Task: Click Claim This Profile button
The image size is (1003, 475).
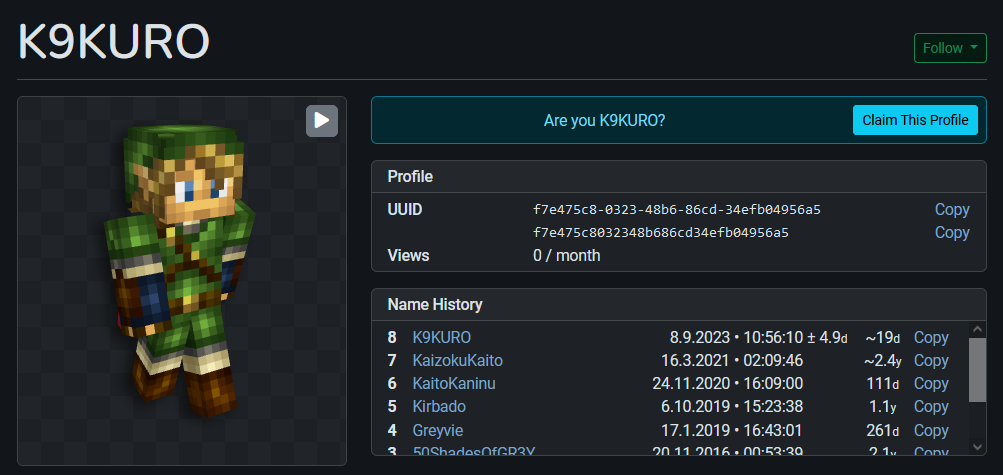Action: (x=915, y=120)
